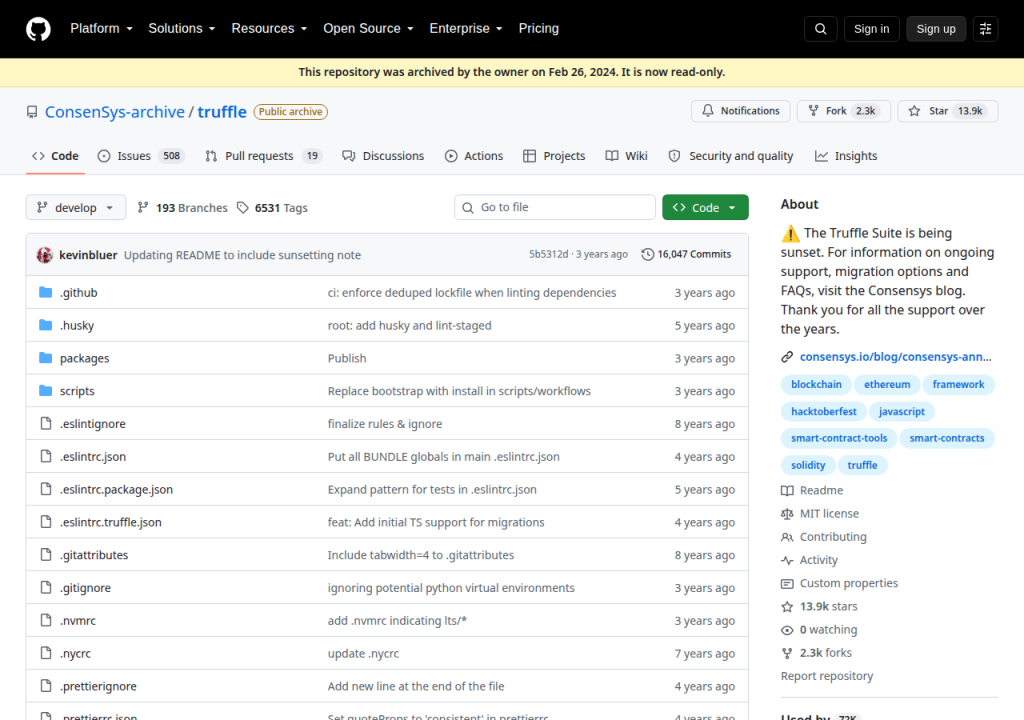Screen dimensions: 1024x720
Task: Click the Branches git-branch icon
Action: (142, 207)
